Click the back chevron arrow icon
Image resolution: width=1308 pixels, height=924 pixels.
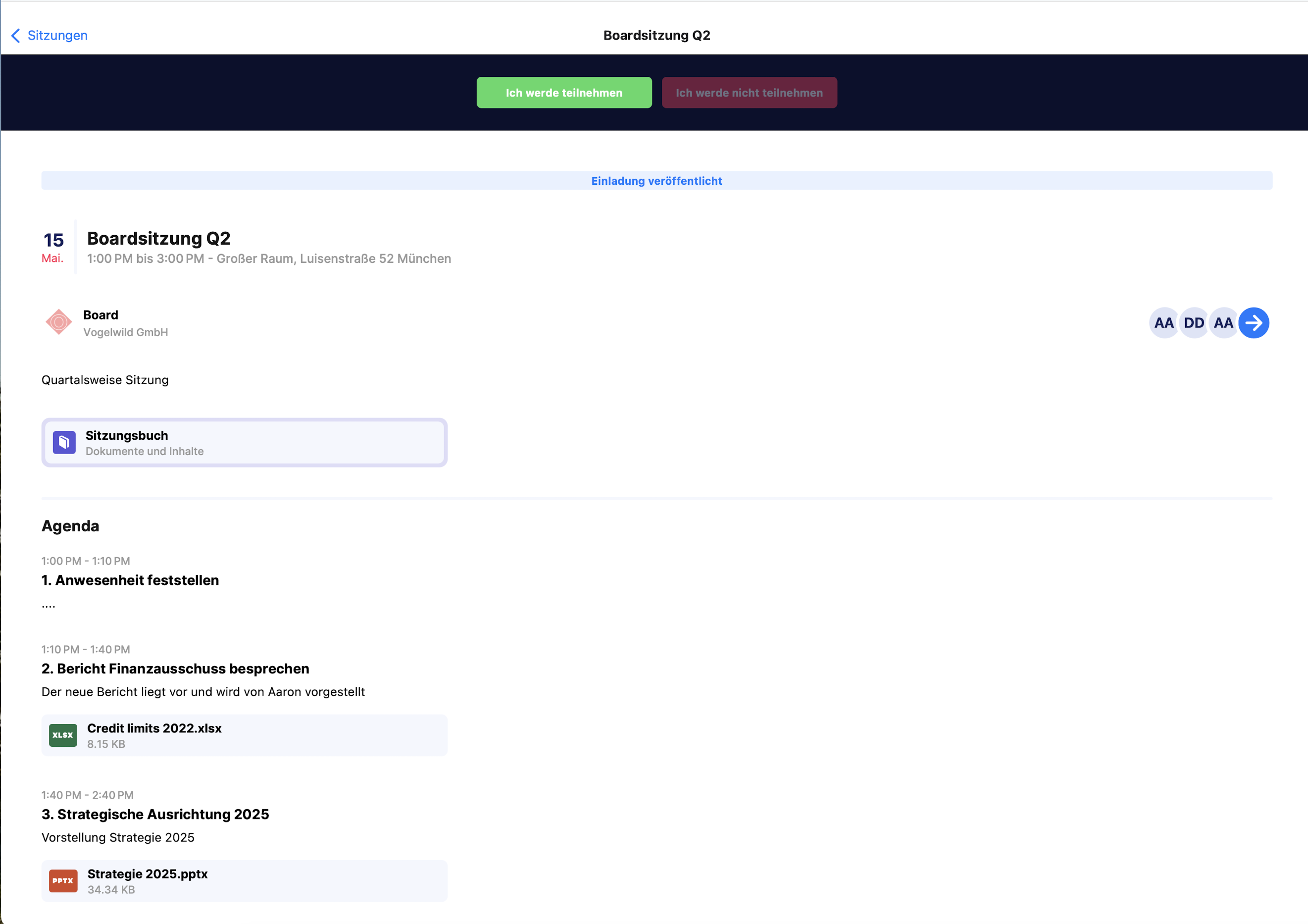[16, 35]
